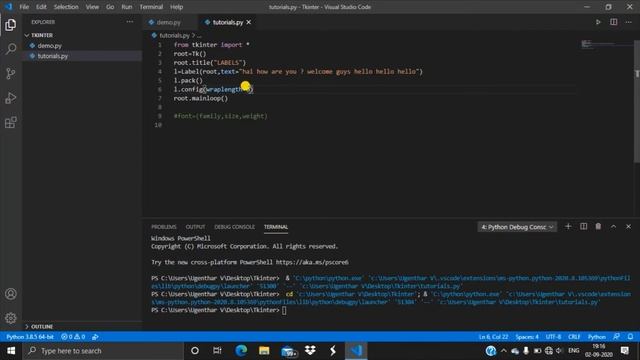Close the terminal panel
Image resolution: width=640 pixels, height=360 pixels.
click(628, 227)
